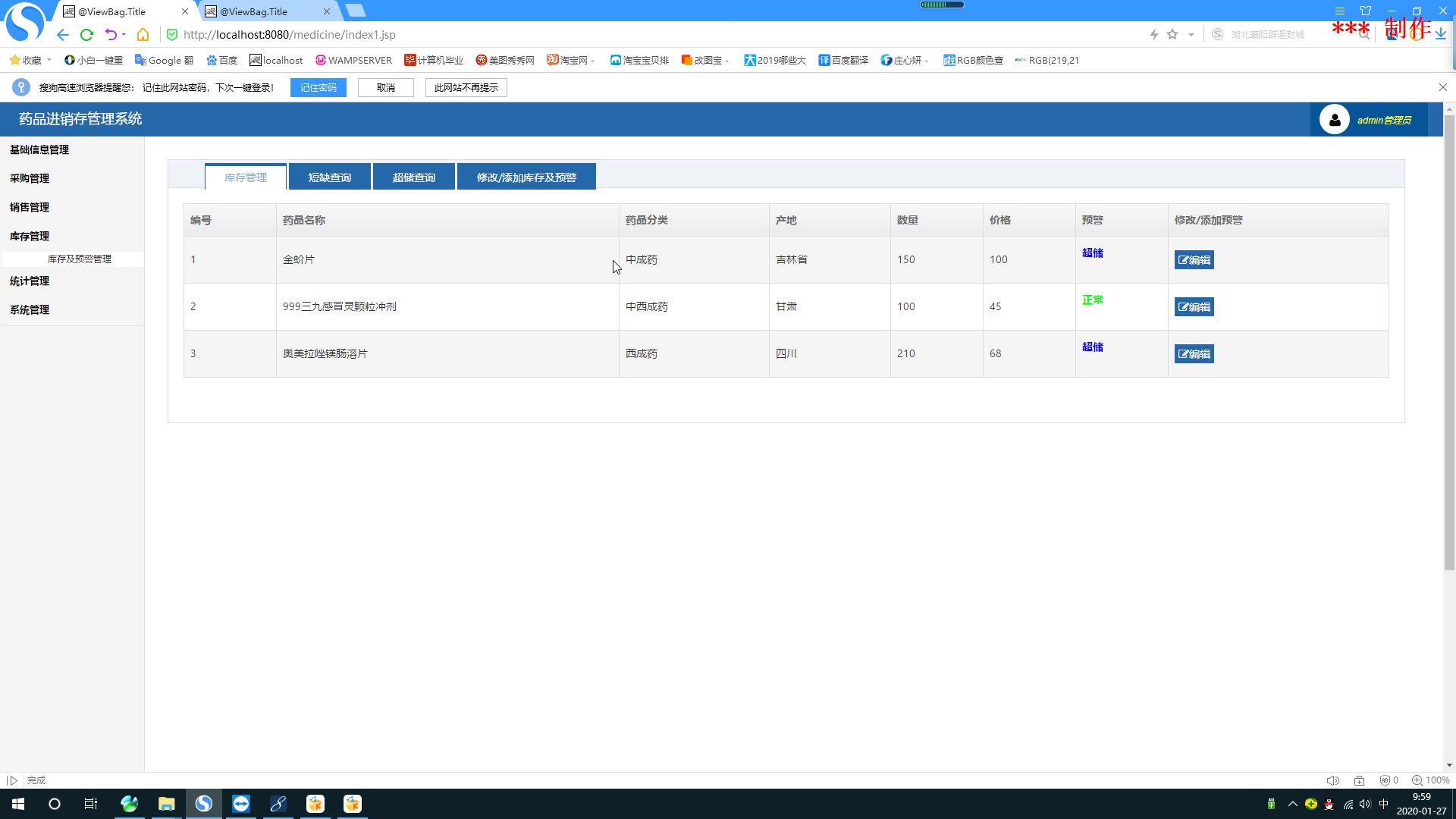
Task: Open the 百度翻译 bookmark
Action: pyautogui.click(x=843, y=60)
